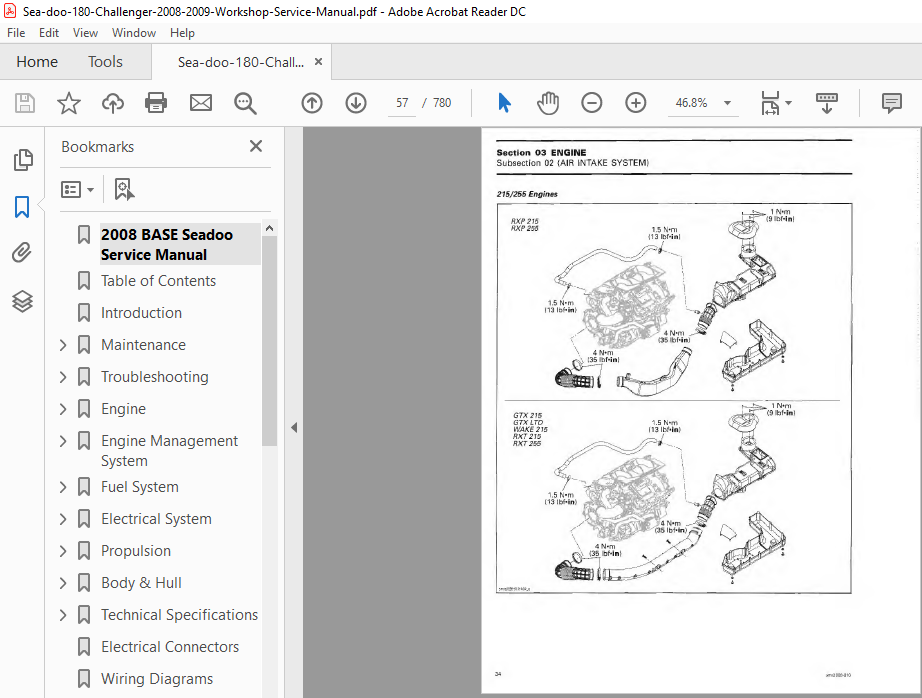Open bookmark Options list icon
This screenshot has width=922, height=698.
tap(71, 189)
